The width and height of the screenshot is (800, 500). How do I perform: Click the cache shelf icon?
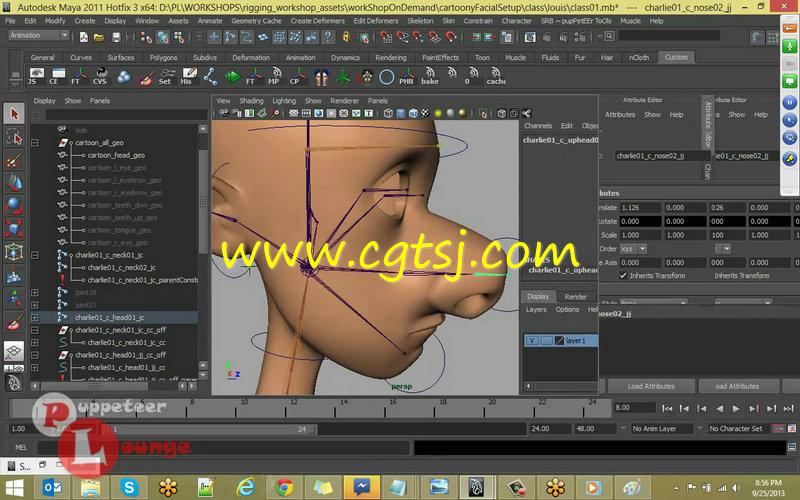[495, 76]
